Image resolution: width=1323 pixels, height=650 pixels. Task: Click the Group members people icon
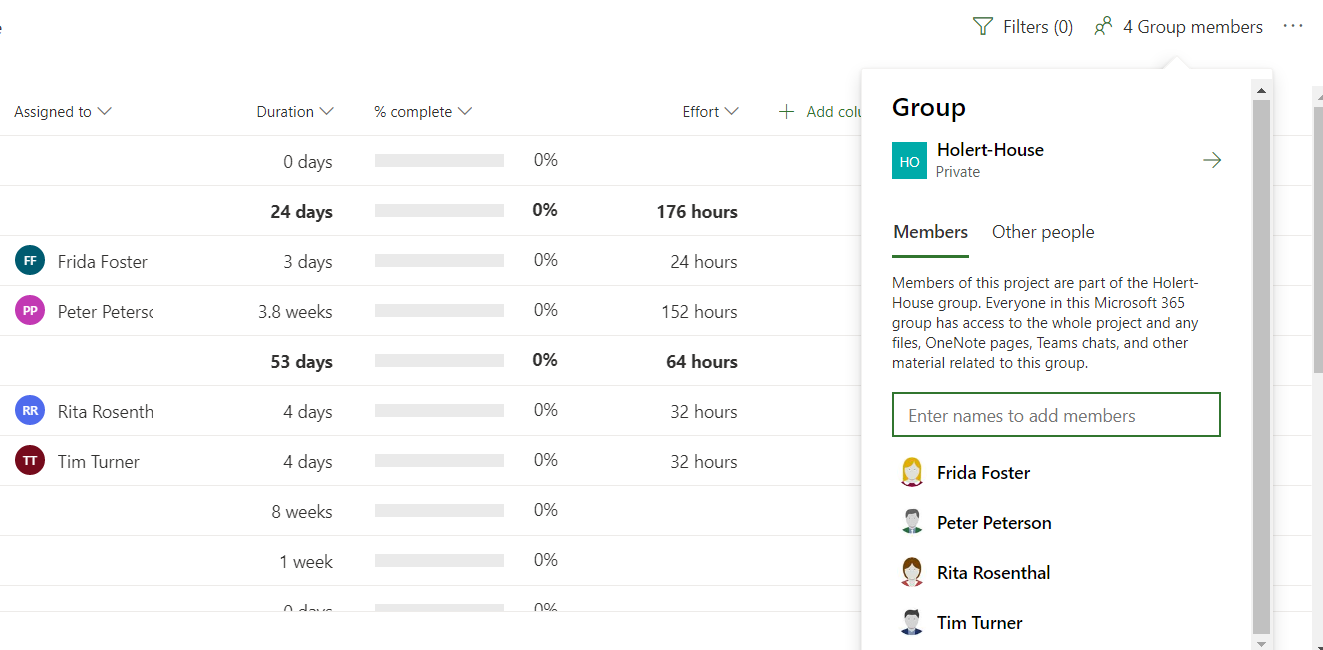pos(1103,27)
